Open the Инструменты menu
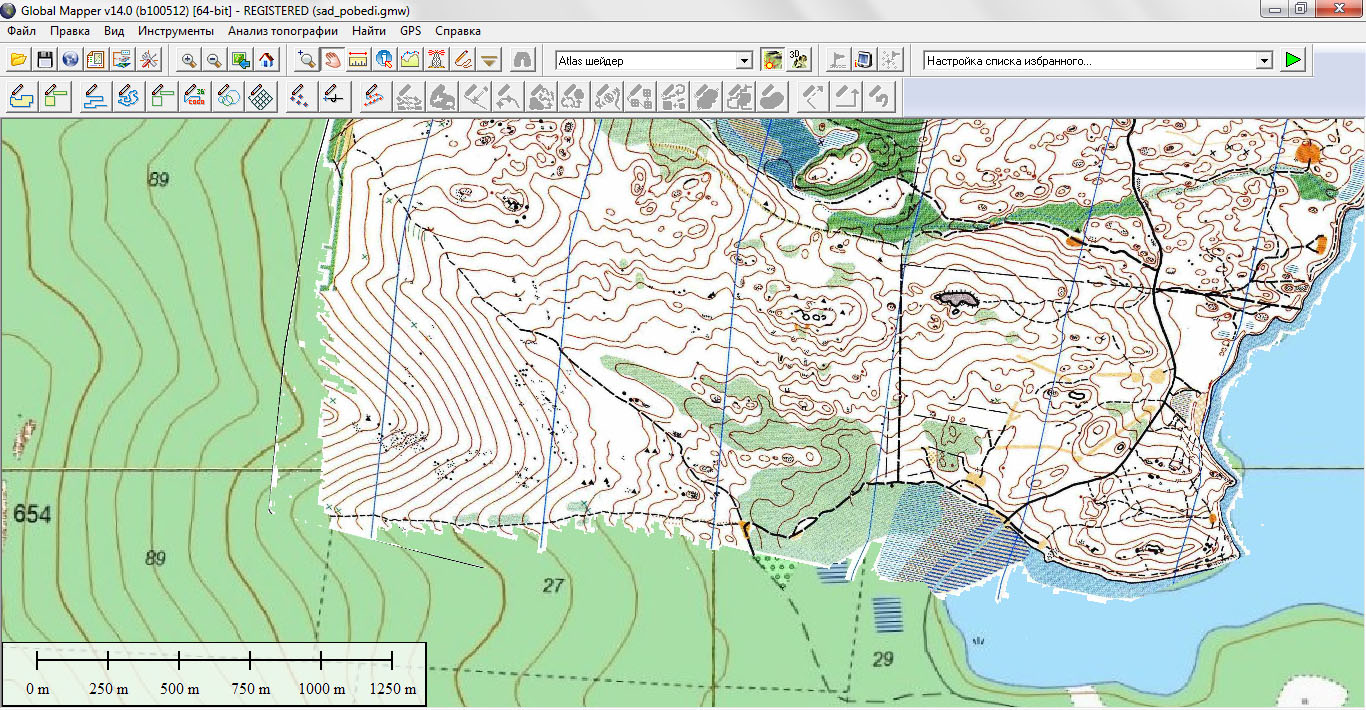The height and width of the screenshot is (710, 1366). click(x=176, y=31)
